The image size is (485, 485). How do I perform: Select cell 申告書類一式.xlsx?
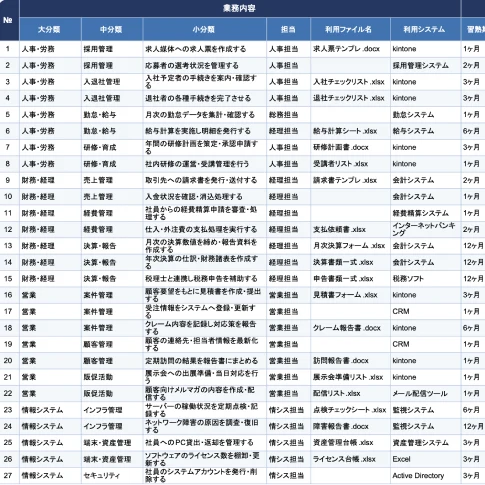pos(350,279)
